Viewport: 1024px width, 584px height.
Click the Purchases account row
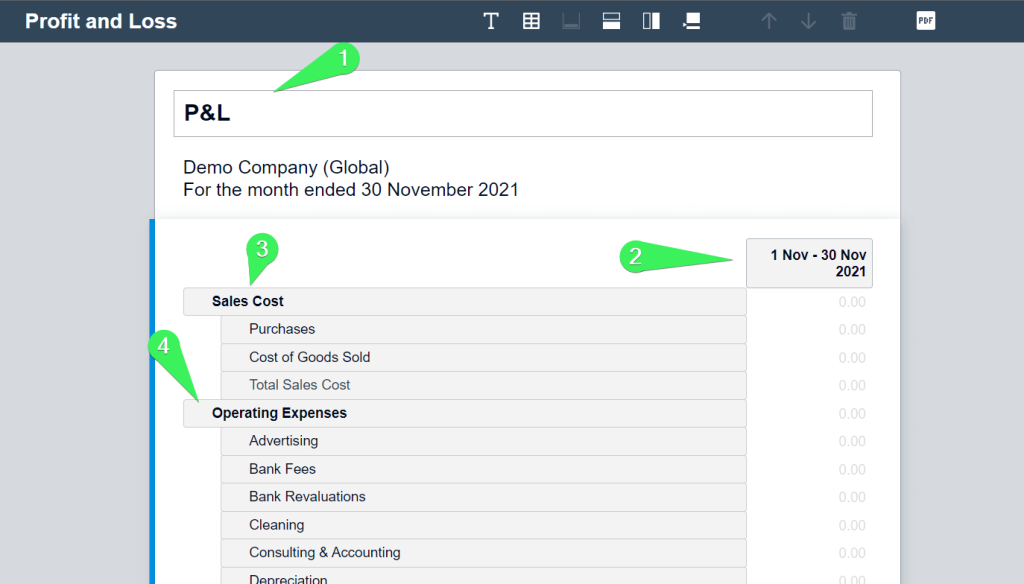483,329
